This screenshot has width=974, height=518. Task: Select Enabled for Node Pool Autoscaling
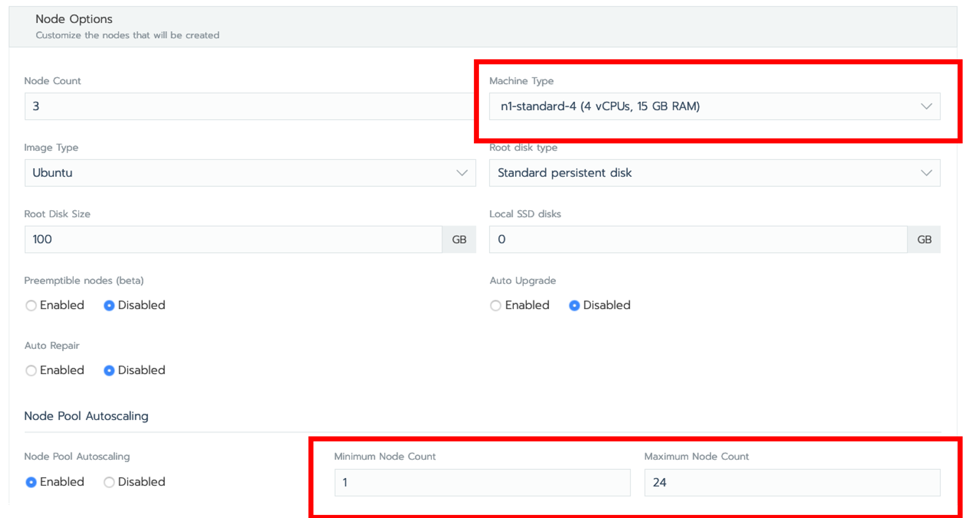31,482
